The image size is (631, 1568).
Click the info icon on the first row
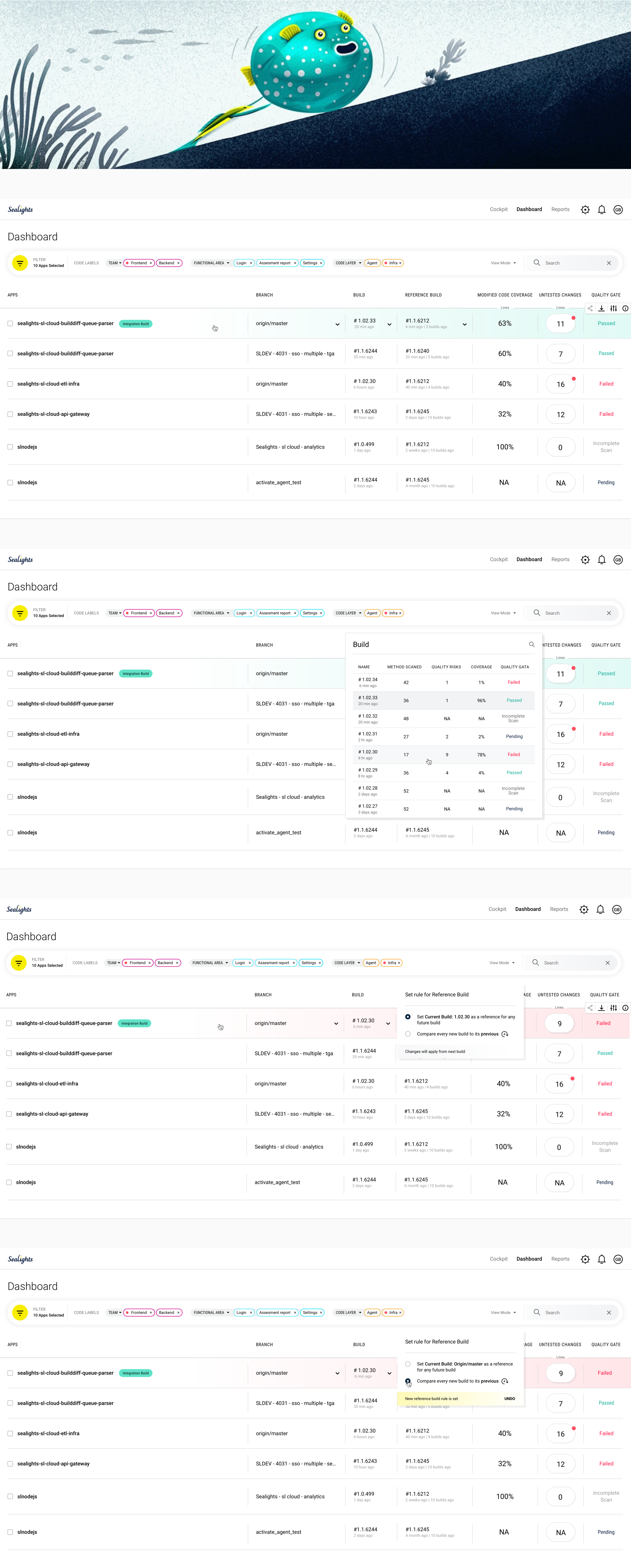(625, 309)
